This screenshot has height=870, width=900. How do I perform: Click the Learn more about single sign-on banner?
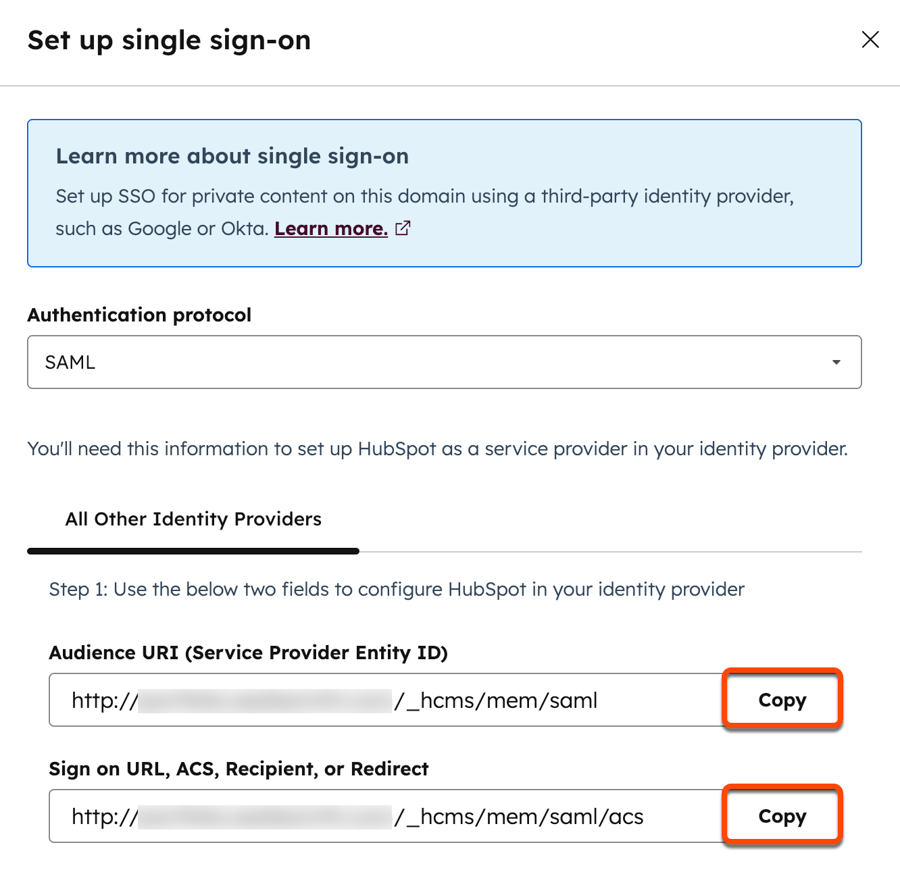[x=443, y=193]
